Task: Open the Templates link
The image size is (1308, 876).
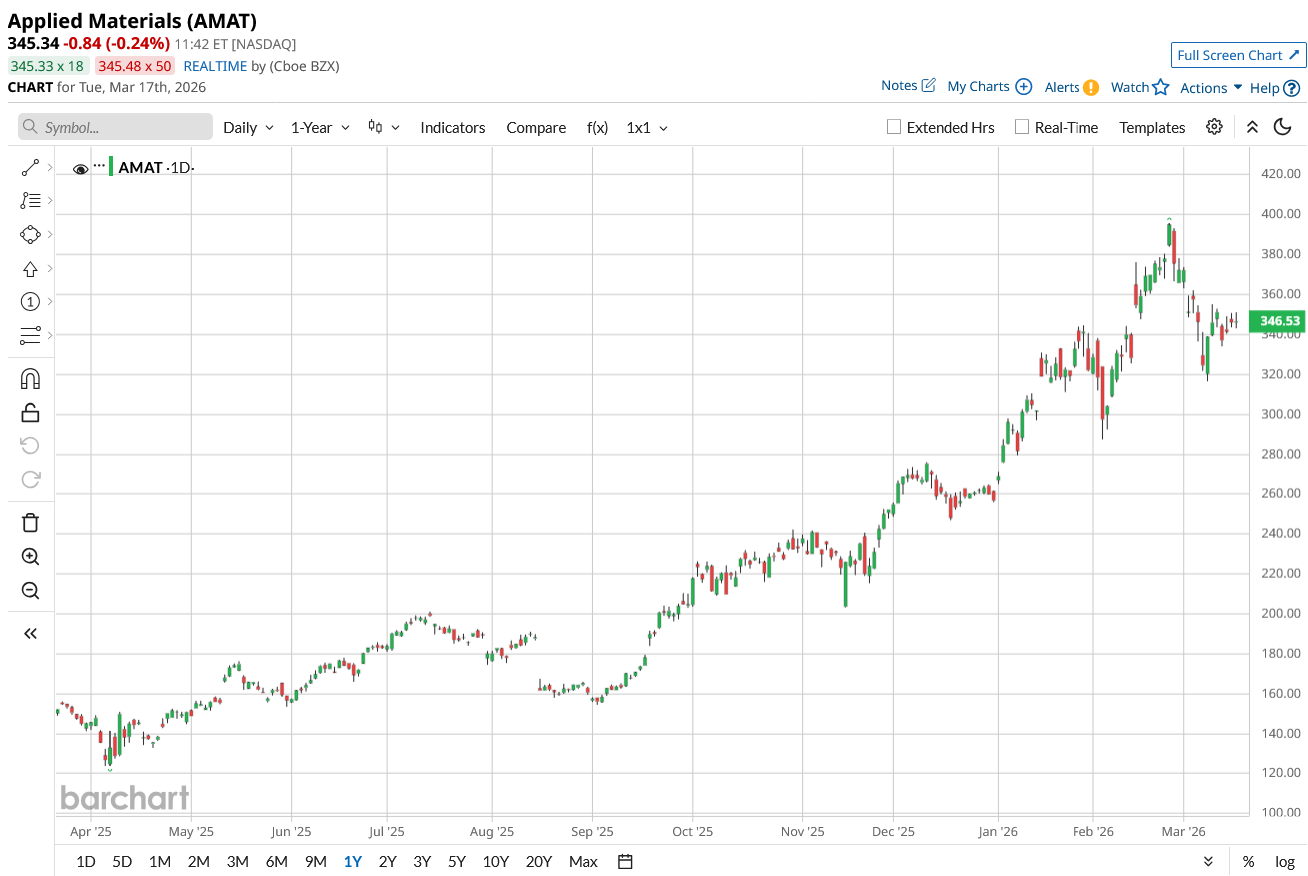Action: click(1152, 128)
